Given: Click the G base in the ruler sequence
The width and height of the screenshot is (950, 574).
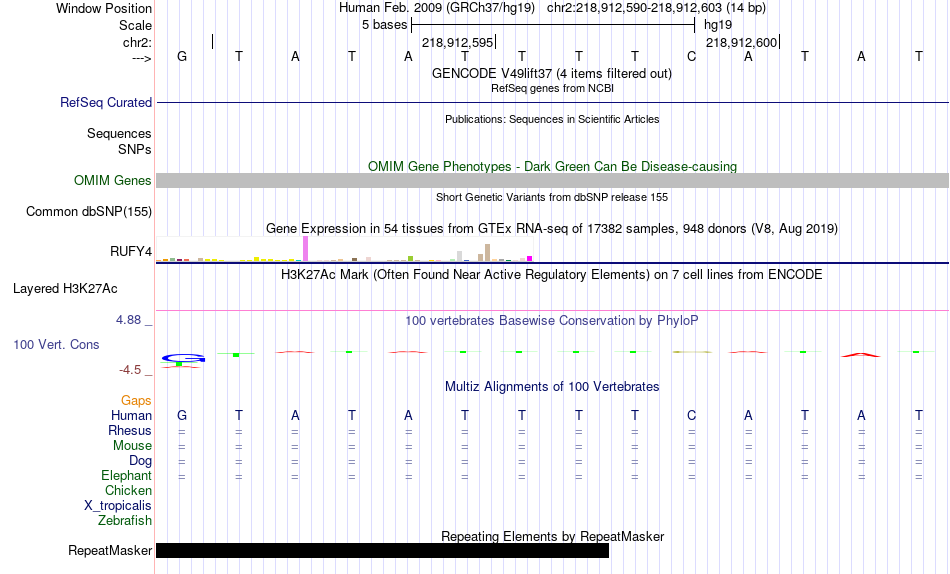Looking at the screenshot, I should coord(182,56).
